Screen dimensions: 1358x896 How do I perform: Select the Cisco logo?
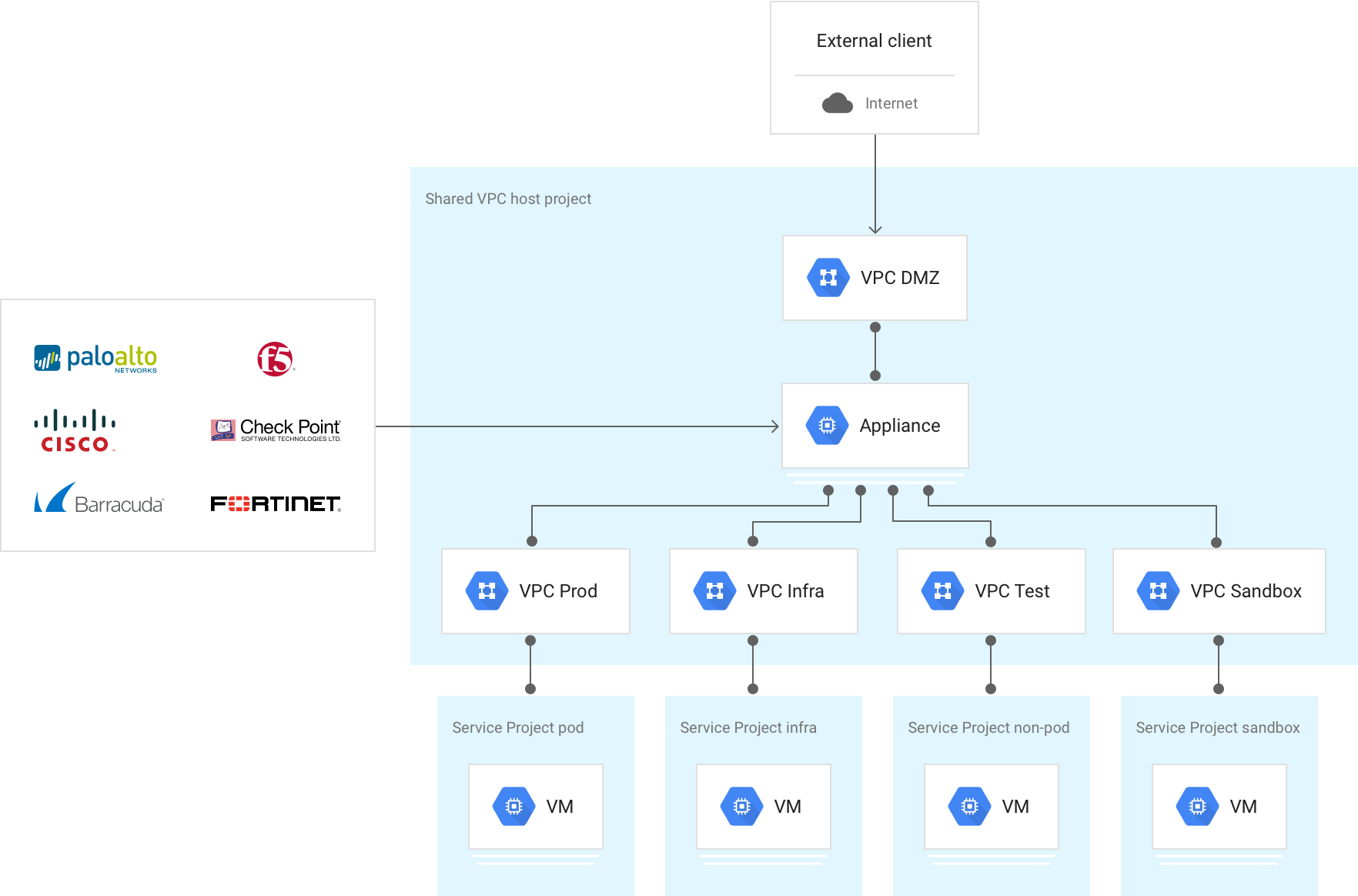coord(75,431)
